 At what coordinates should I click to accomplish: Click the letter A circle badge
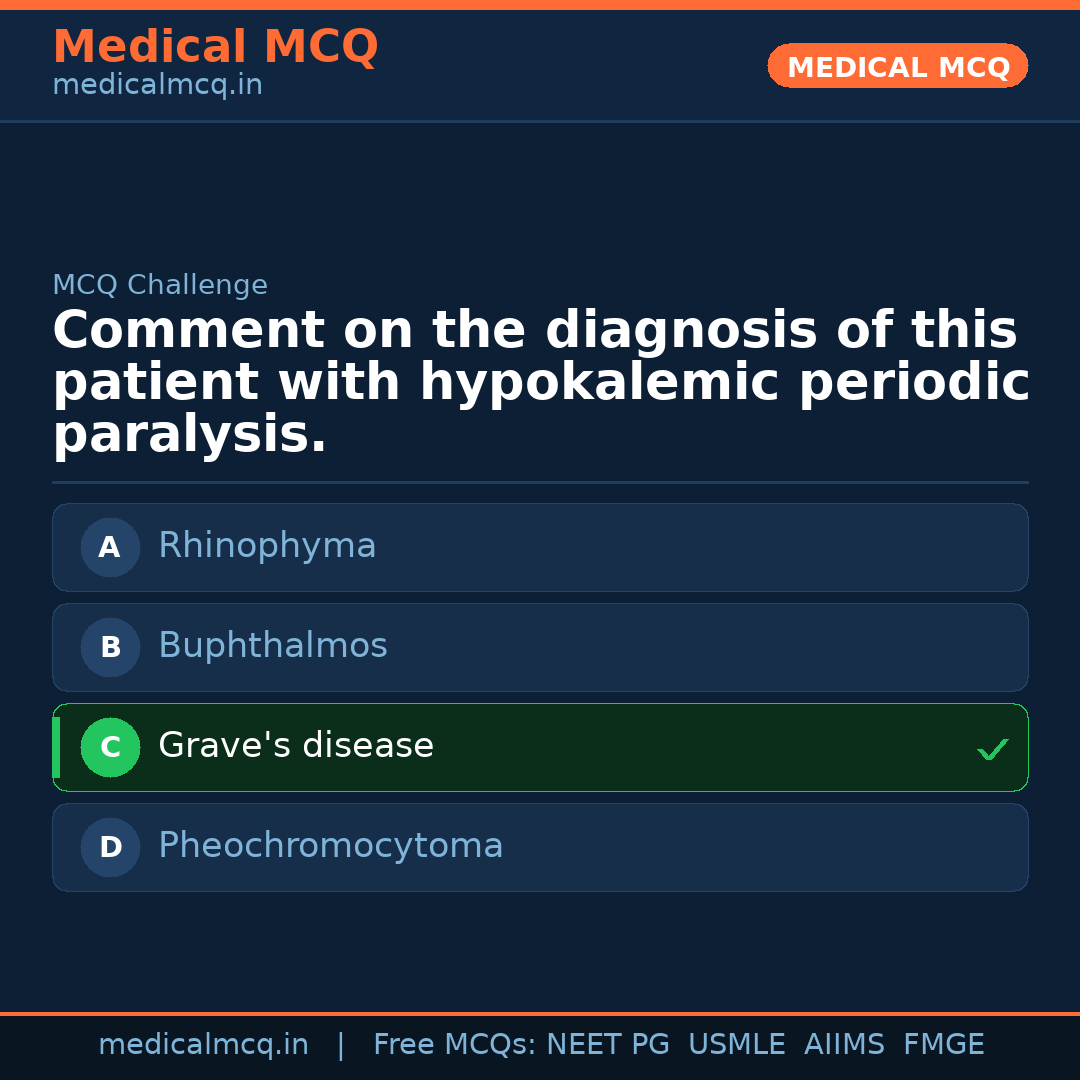110,547
